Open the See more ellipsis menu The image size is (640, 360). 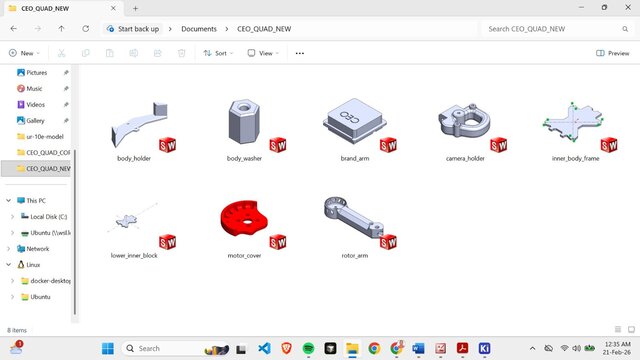tap(300, 53)
